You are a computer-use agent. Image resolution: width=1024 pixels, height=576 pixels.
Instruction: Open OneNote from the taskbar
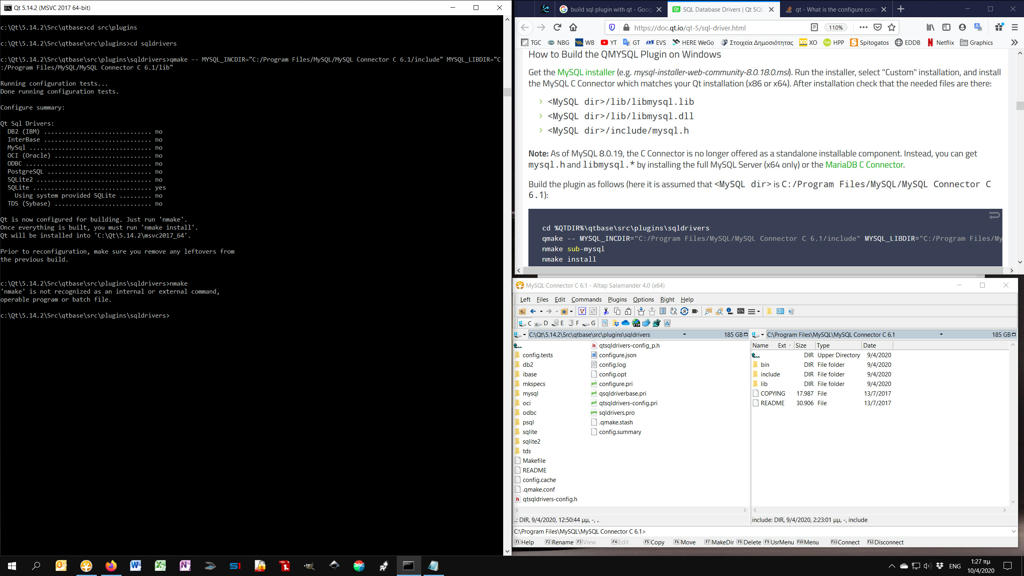[185, 566]
